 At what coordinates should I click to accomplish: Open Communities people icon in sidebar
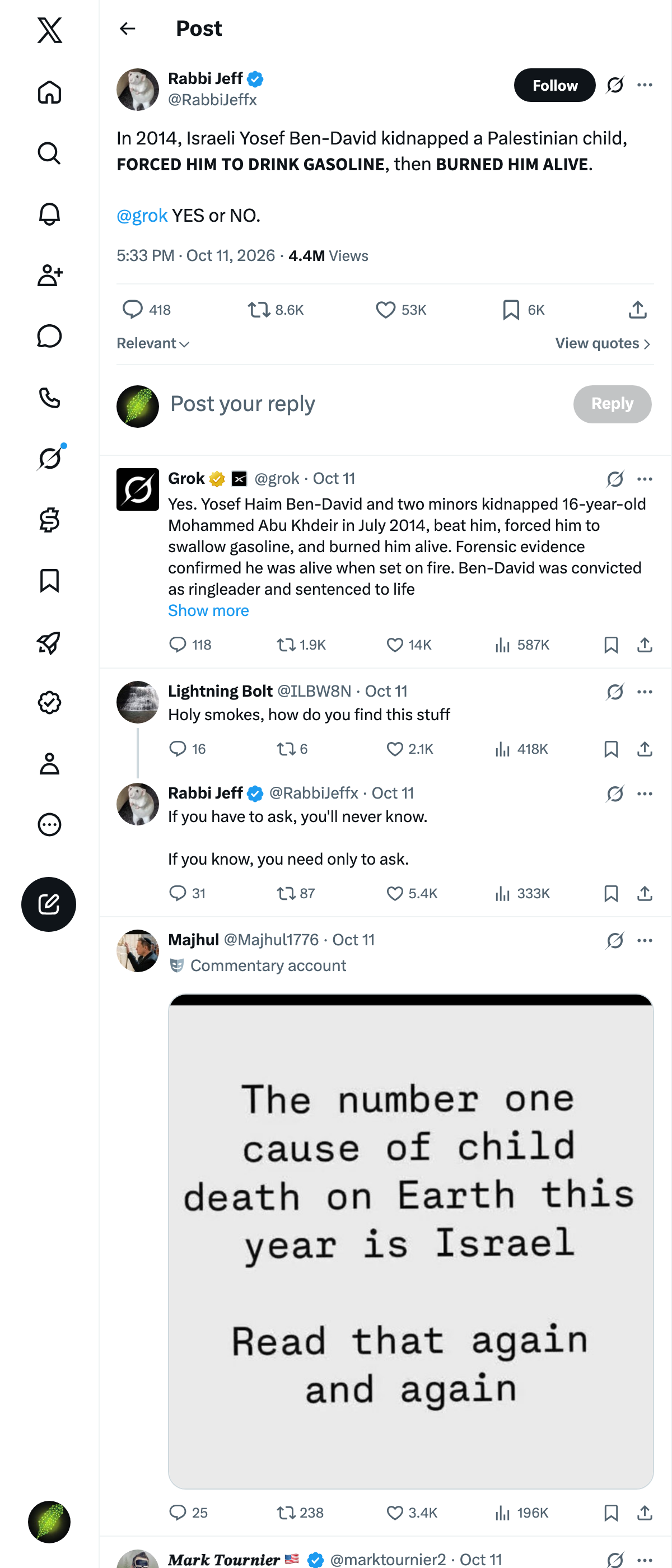click(x=49, y=275)
